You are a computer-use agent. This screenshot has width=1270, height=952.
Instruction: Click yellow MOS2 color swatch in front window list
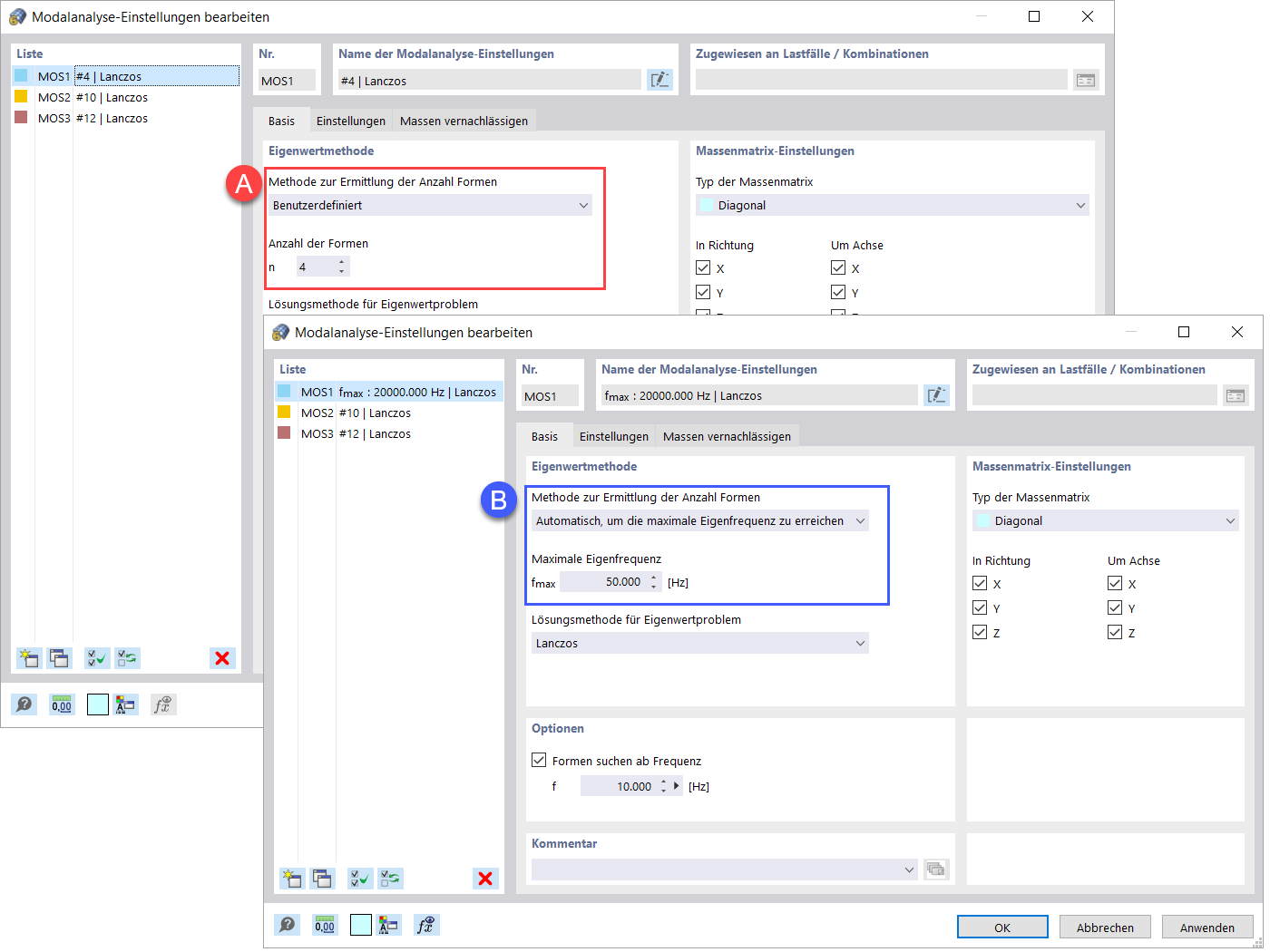[x=284, y=413]
